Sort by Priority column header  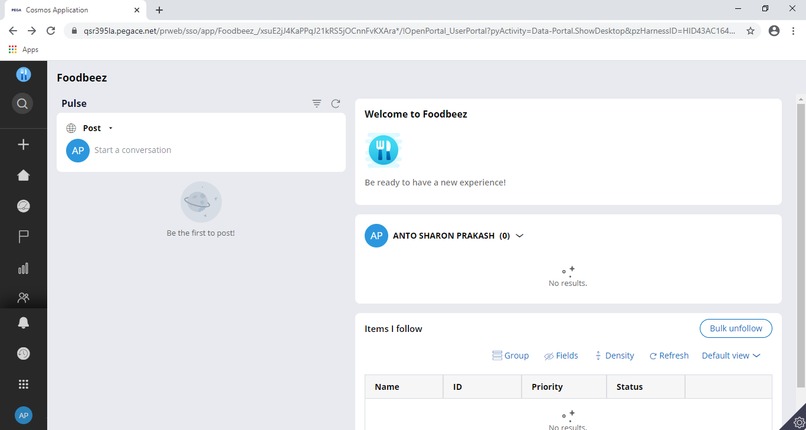point(564,387)
